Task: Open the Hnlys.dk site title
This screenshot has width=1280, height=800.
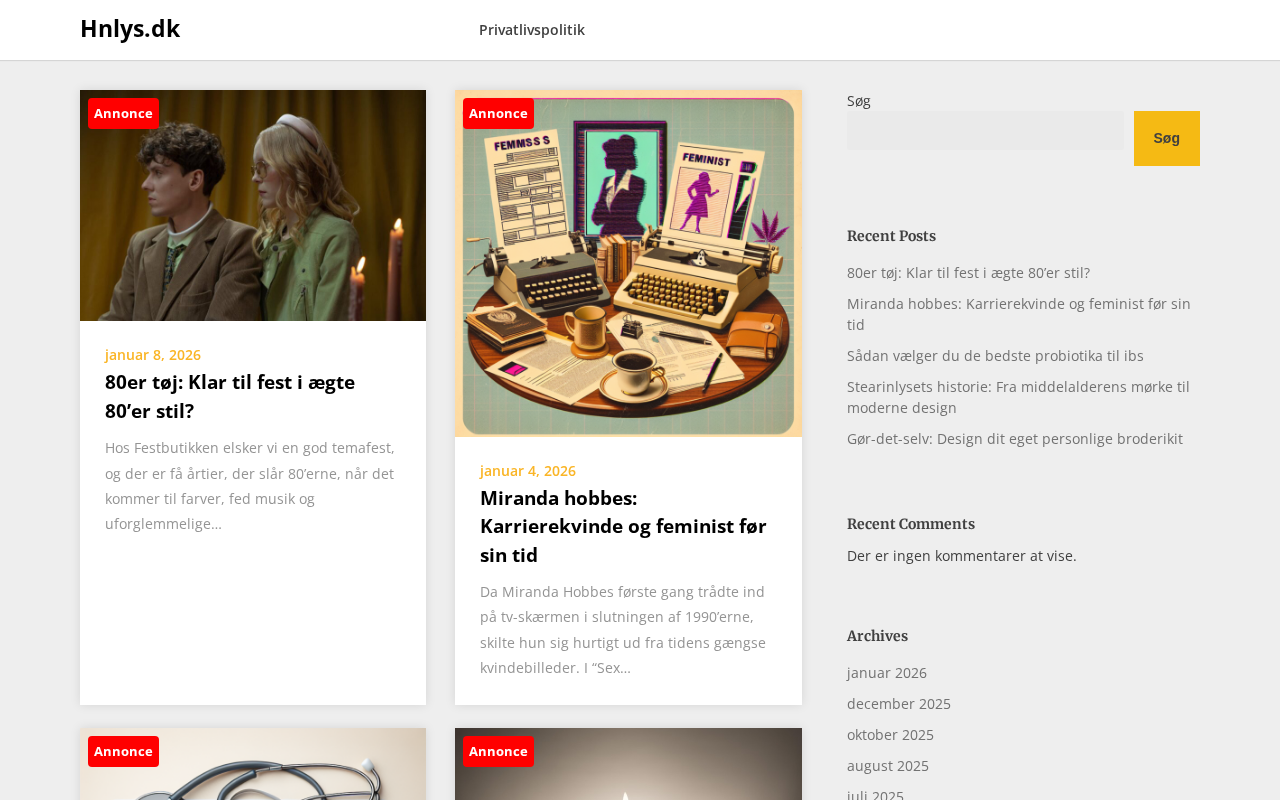Action: click(130, 29)
